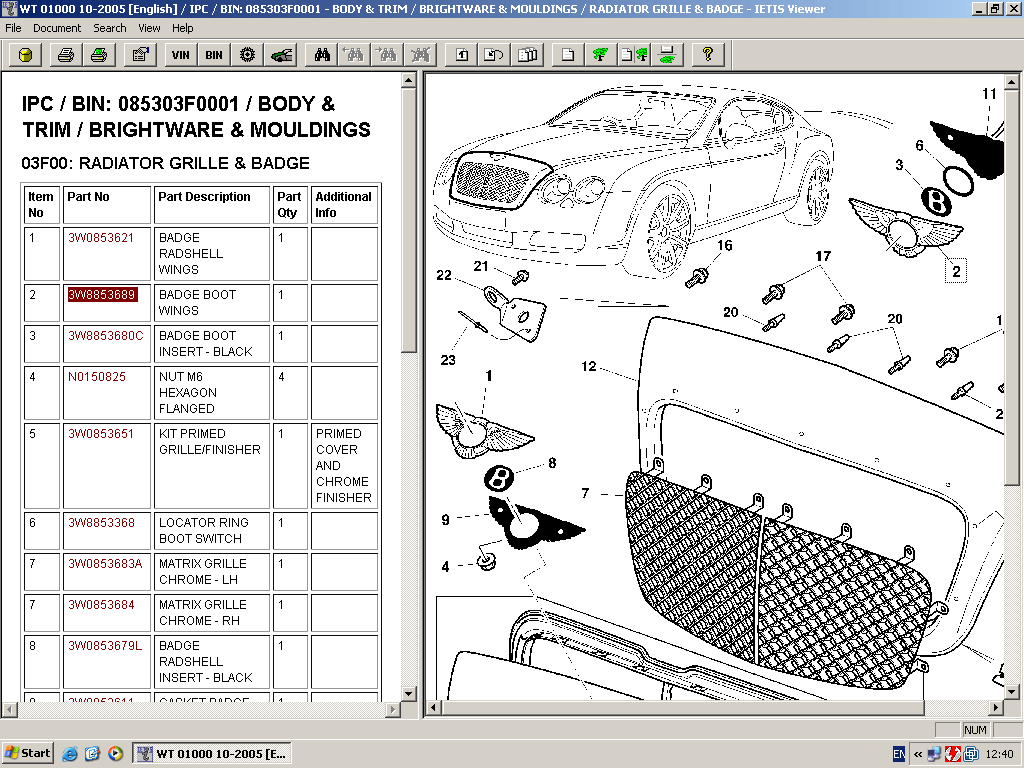The height and width of the screenshot is (768, 1024).
Task: Click callout number 16 in the diagram
Action: tap(725, 246)
